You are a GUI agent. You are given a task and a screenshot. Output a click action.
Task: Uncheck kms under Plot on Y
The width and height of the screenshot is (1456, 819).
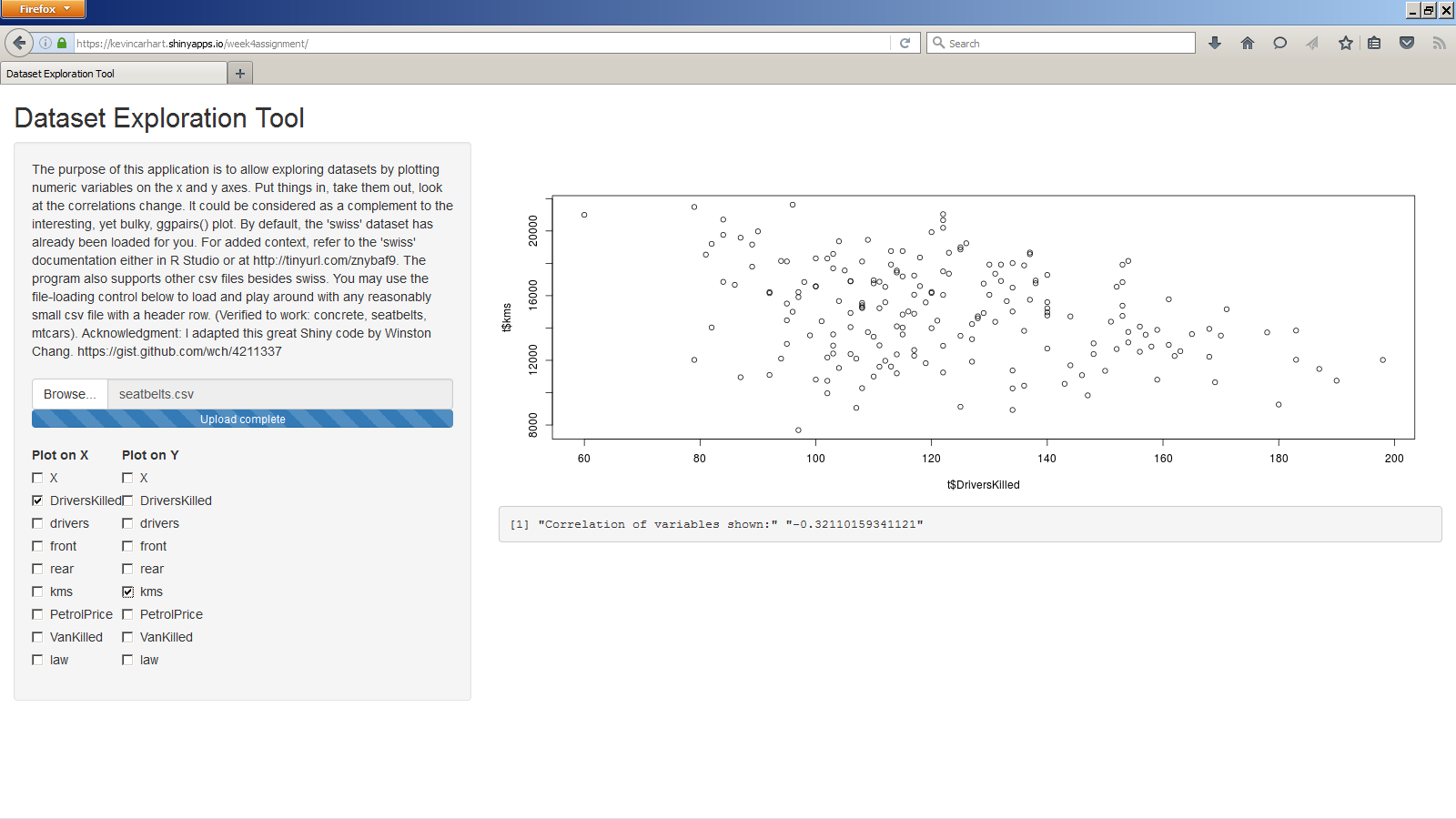tap(127, 591)
